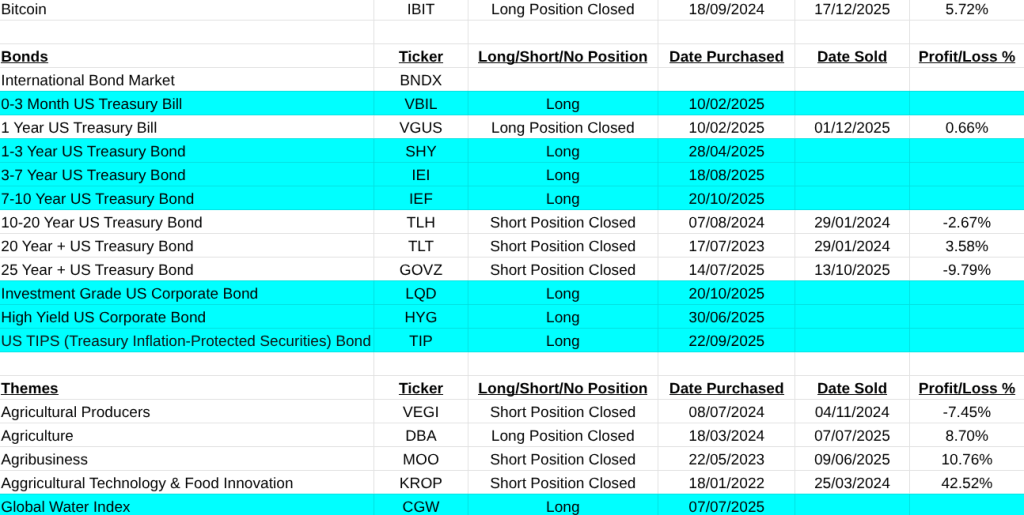The width and height of the screenshot is (1024, 515).
Task: Click the Themes section header cell
Action: [x=30, y=388]
